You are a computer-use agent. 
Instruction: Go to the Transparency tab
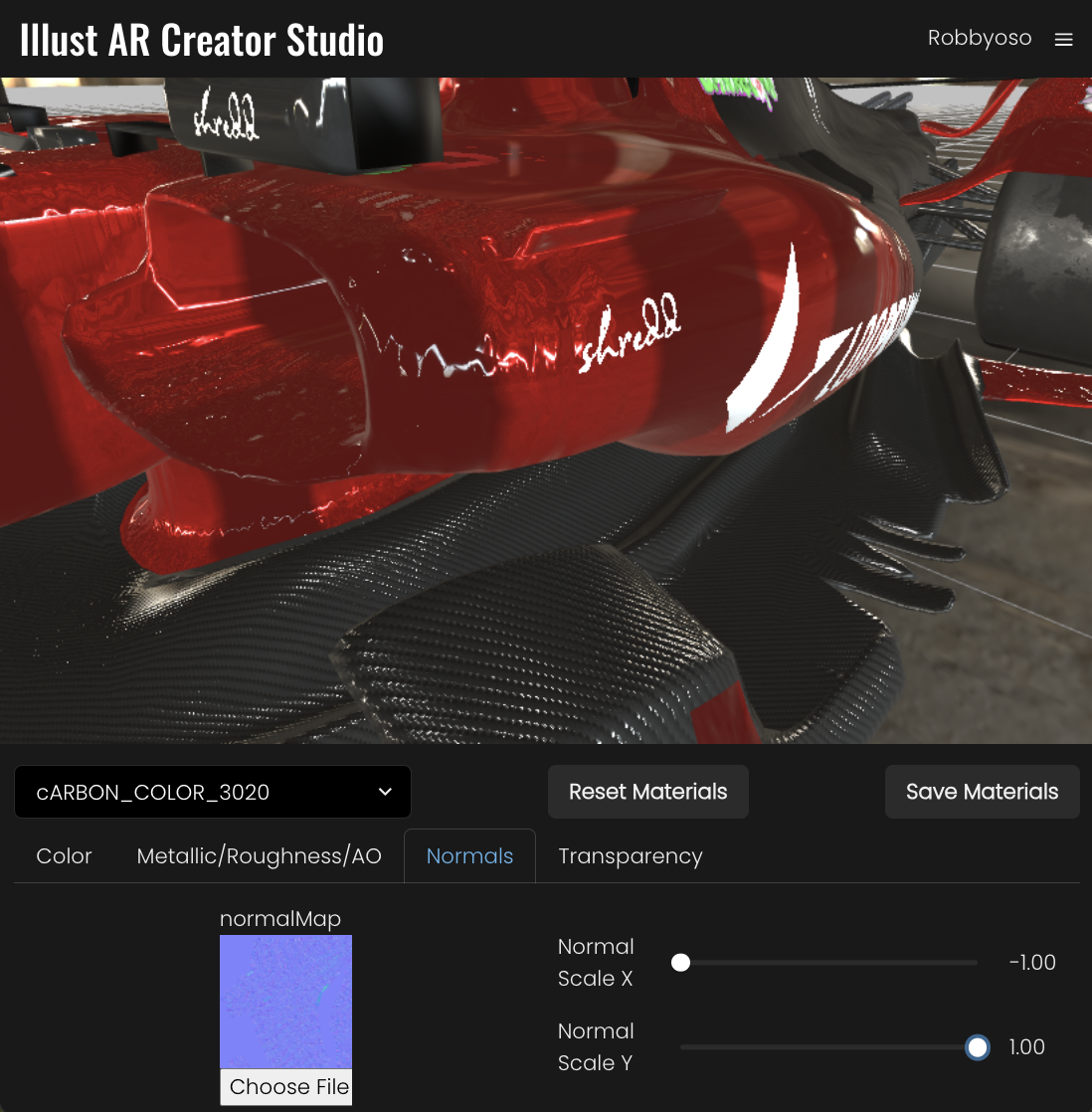coord(630,856)
